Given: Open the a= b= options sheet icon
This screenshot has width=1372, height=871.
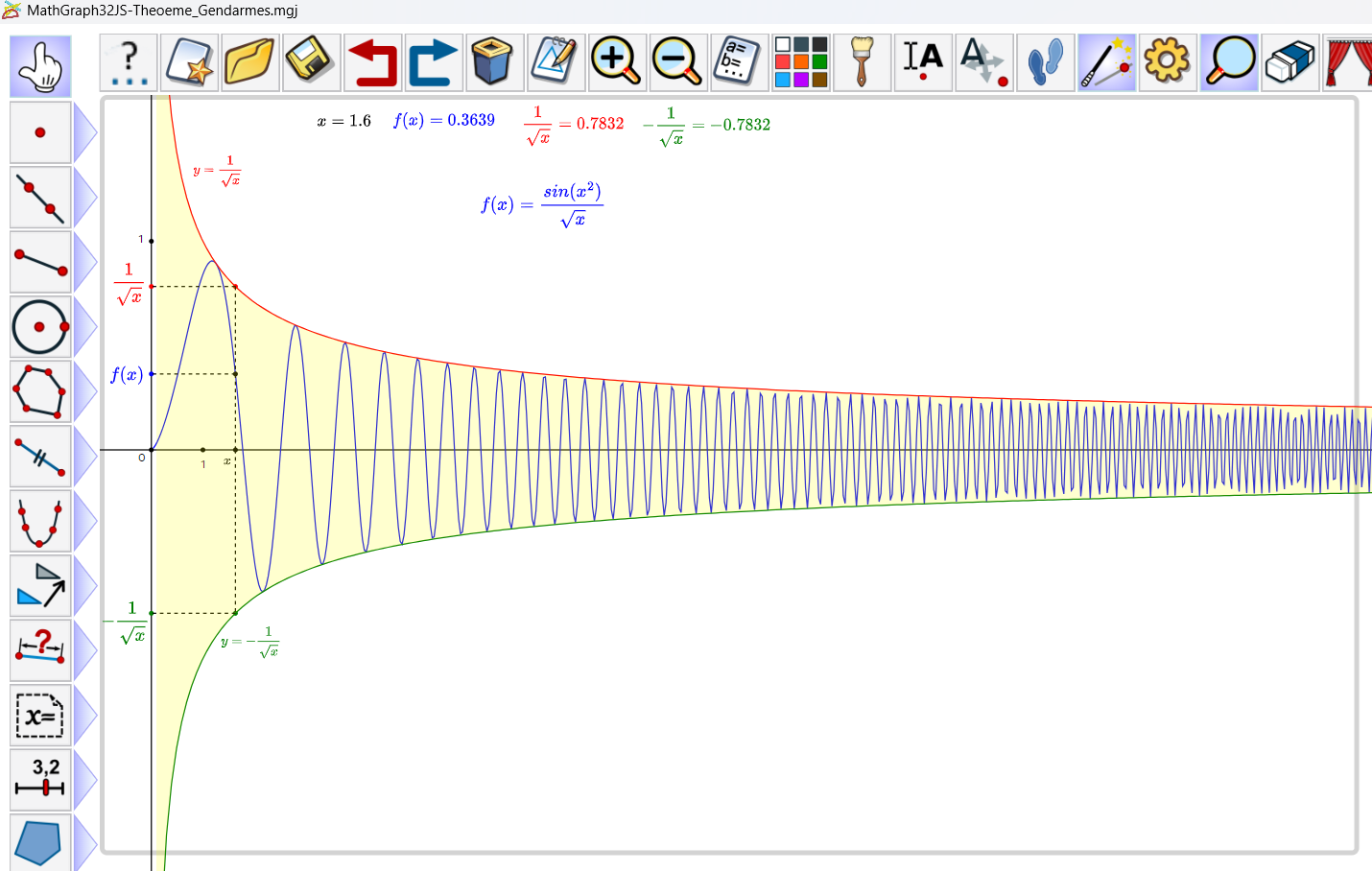Looking at the screenshot, I should coord(740,63).
